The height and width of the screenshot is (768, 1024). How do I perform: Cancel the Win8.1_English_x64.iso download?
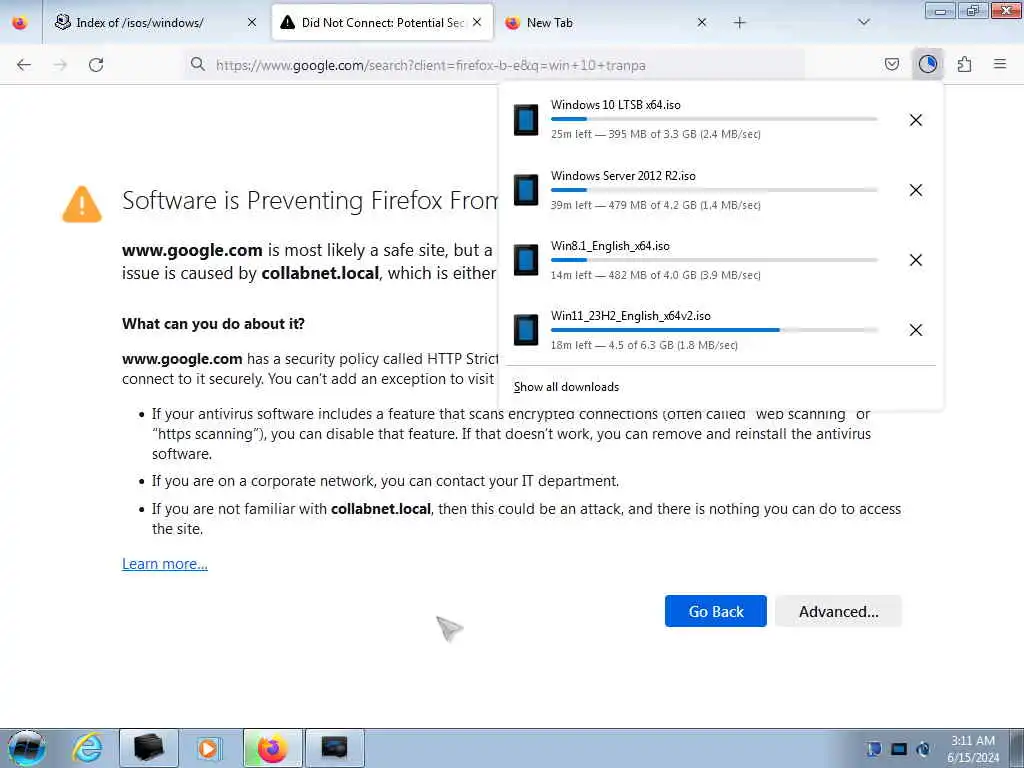[916, 260]
